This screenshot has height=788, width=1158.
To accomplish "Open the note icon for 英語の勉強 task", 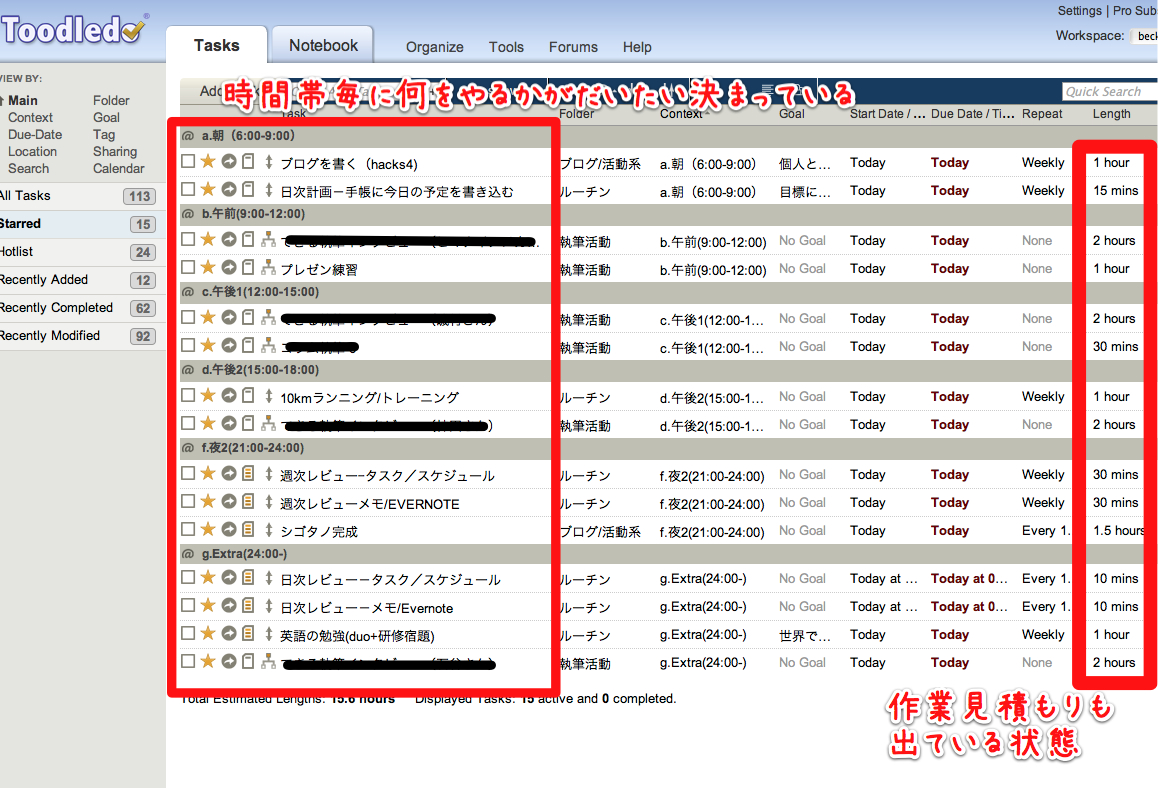I will 248,634.
